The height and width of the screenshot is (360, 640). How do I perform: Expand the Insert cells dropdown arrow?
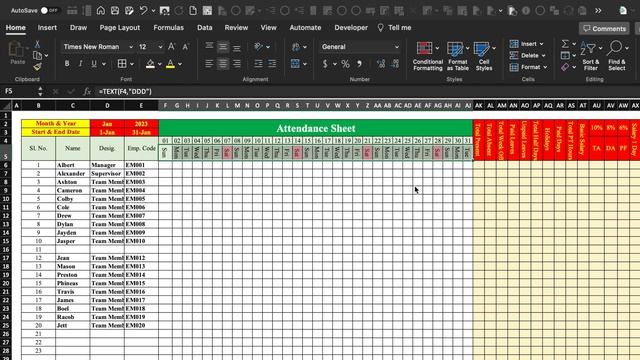click(542, 44)
